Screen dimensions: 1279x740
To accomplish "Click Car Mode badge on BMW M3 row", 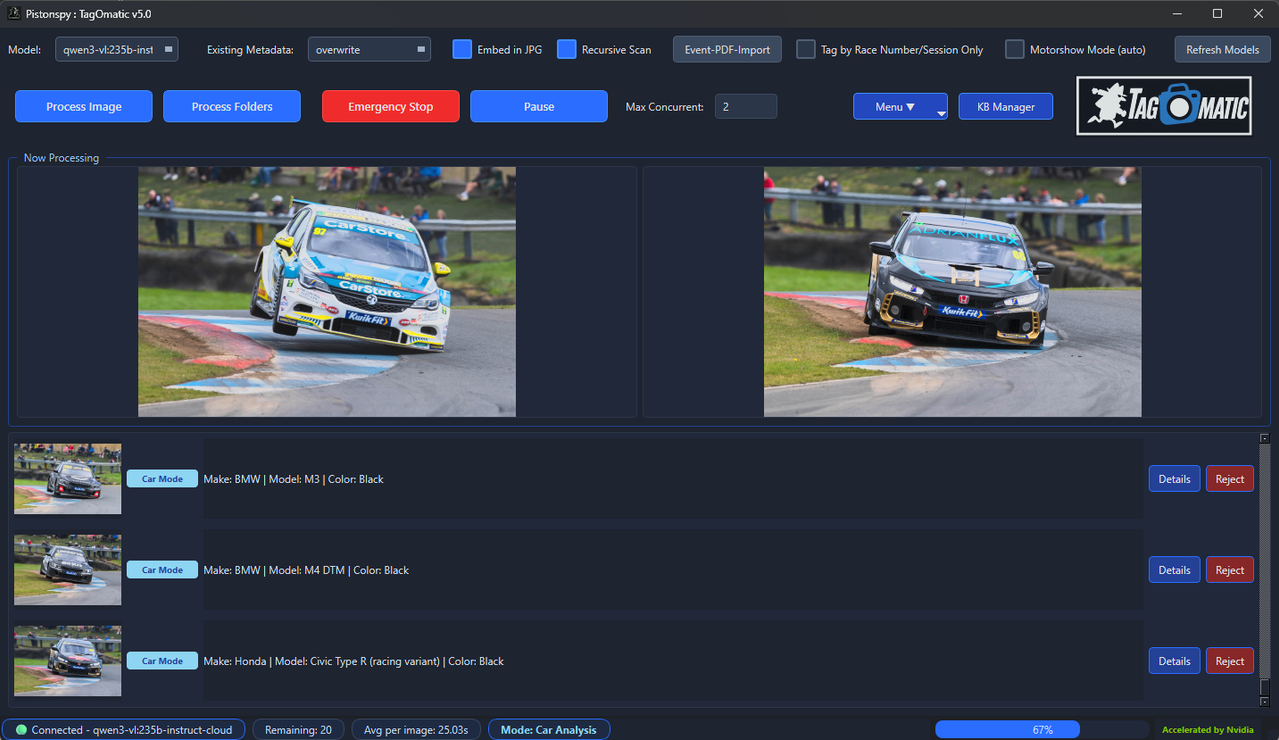I will [162, 479].
